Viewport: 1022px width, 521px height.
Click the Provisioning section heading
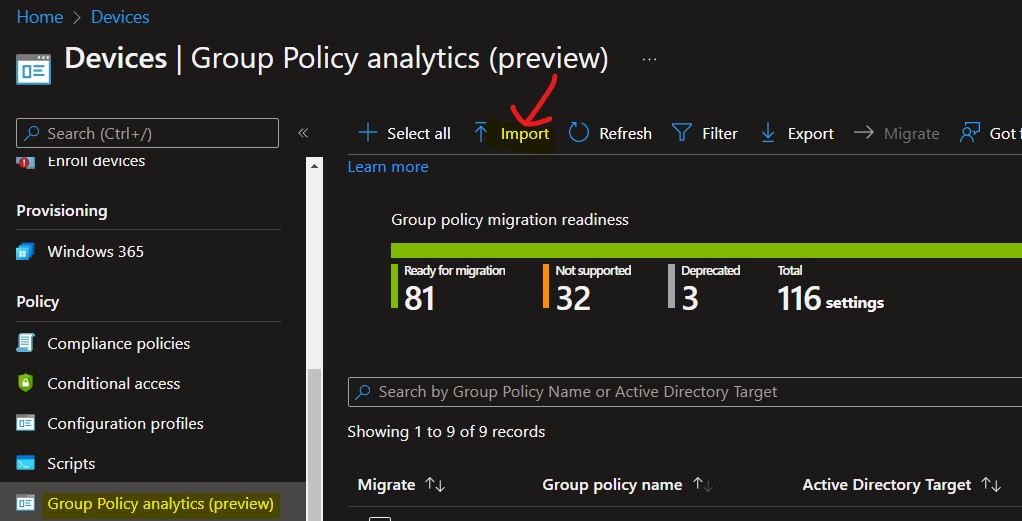pos(62,211)
